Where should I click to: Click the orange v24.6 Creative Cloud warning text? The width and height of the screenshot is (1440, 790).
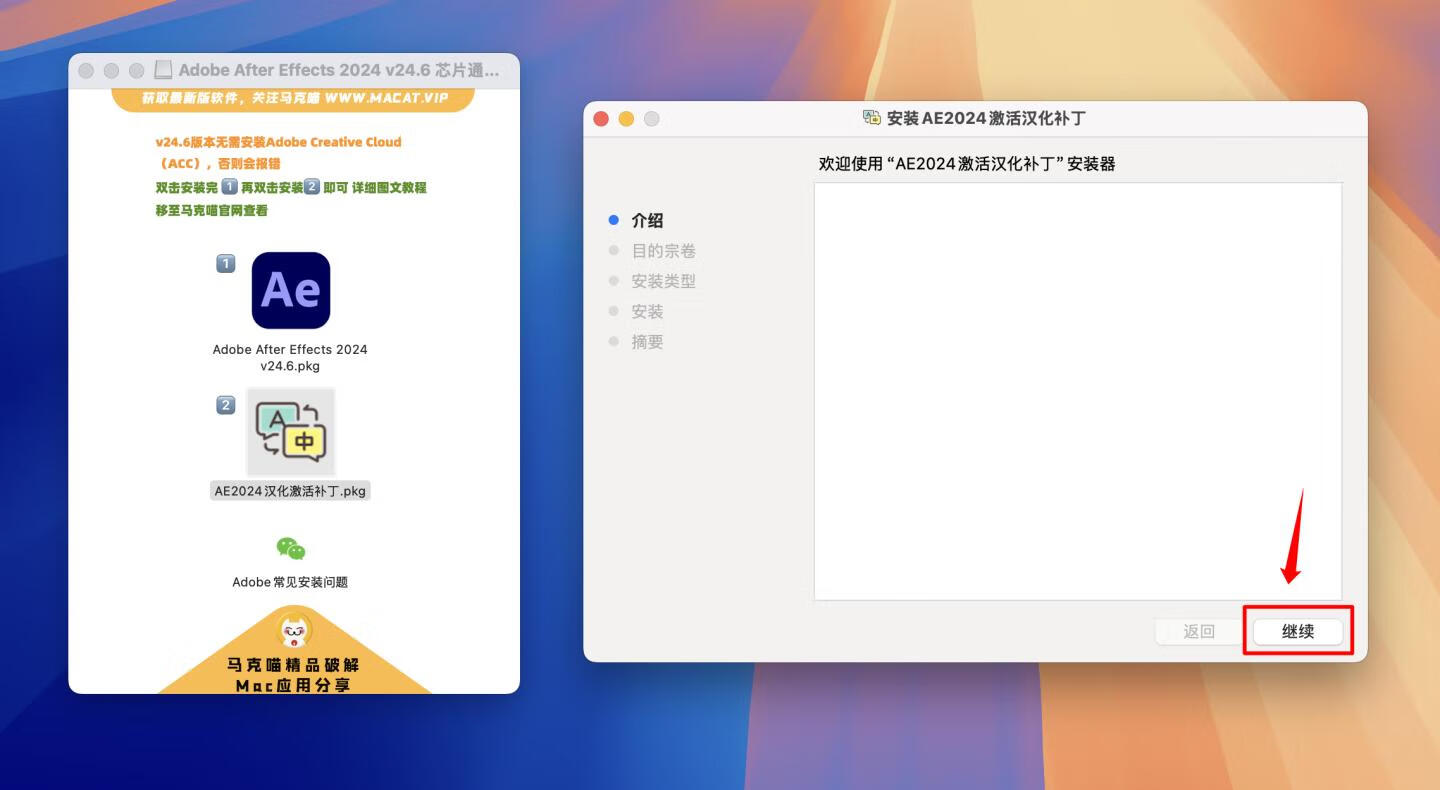pos(278,152)
